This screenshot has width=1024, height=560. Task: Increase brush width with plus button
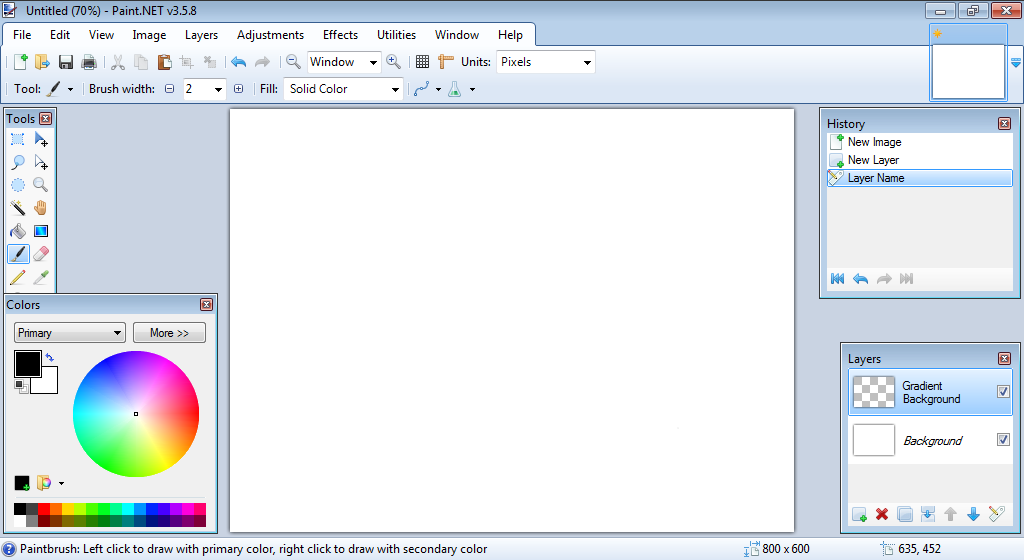coord(238,89)
